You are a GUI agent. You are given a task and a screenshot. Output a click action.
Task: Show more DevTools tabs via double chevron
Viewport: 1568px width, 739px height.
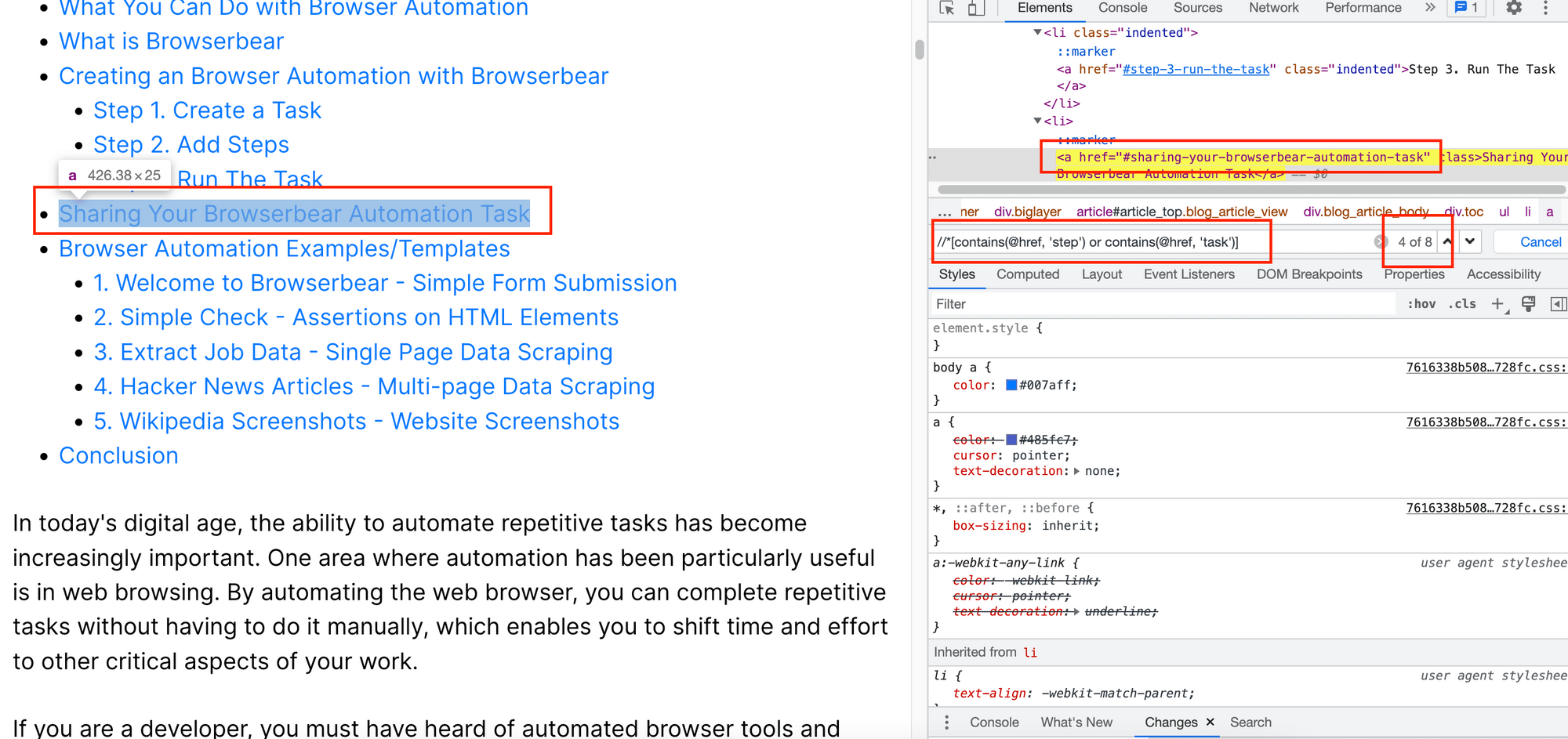[1430, 8]
